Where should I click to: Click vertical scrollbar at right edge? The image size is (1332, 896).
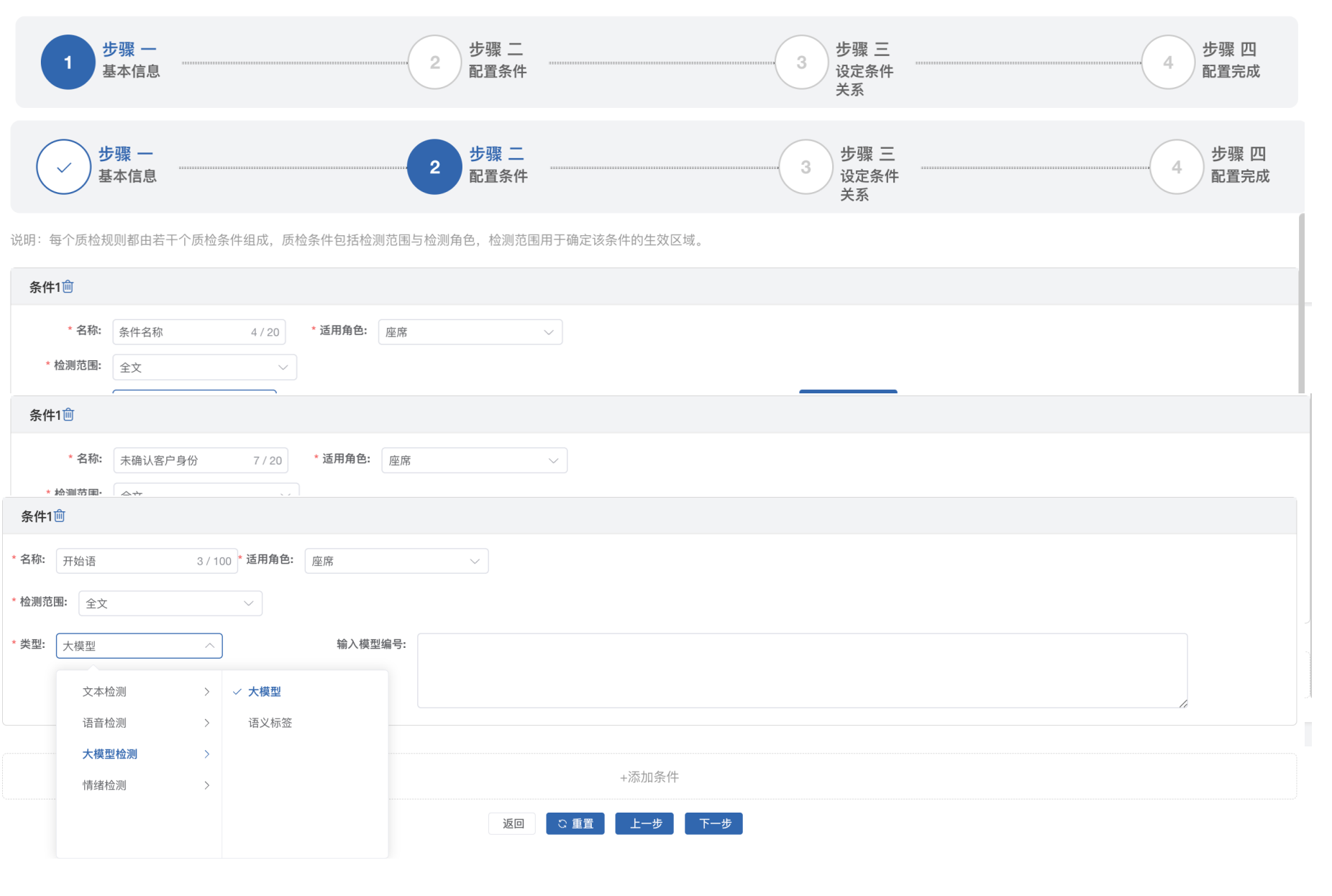click(x=1302, y=303)
